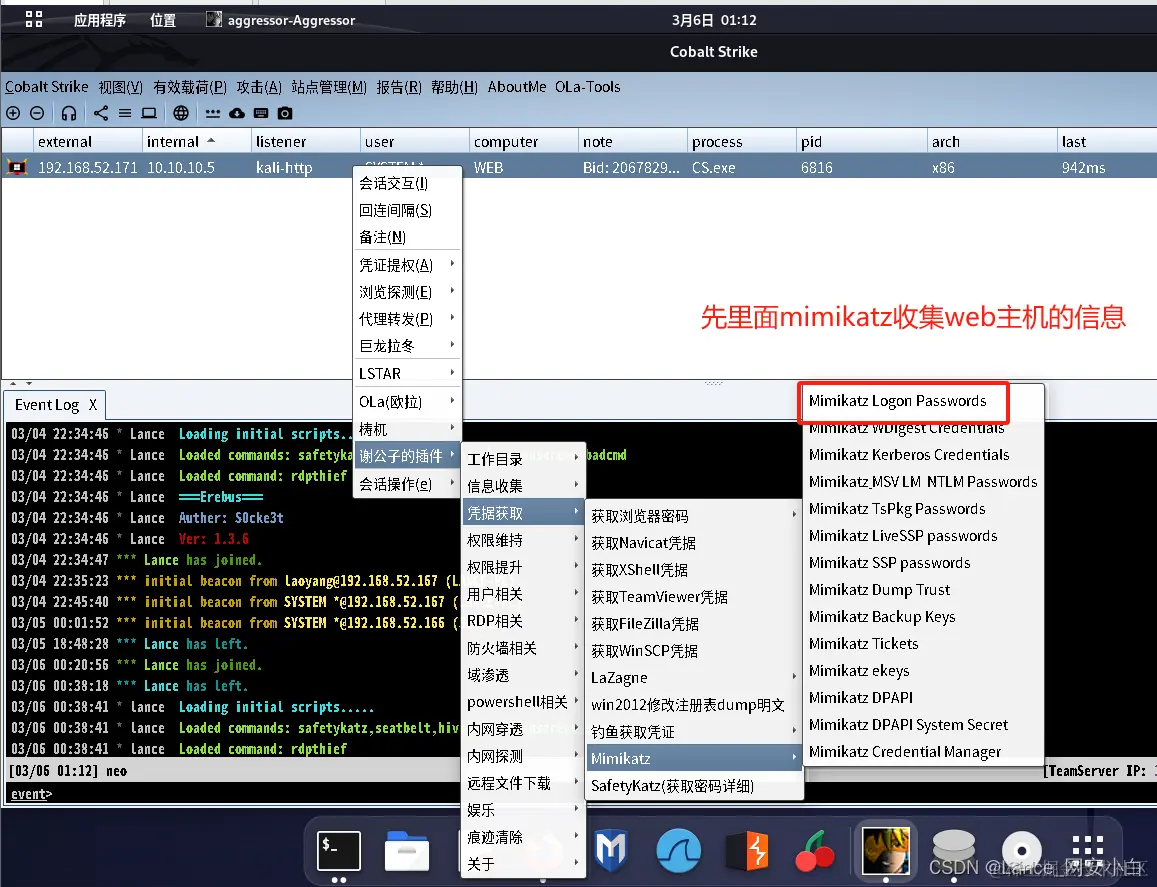1157x887 pixels.
Task: Click the 6816 pid cell
Action: pyautogui.click(x=816, y=168)
